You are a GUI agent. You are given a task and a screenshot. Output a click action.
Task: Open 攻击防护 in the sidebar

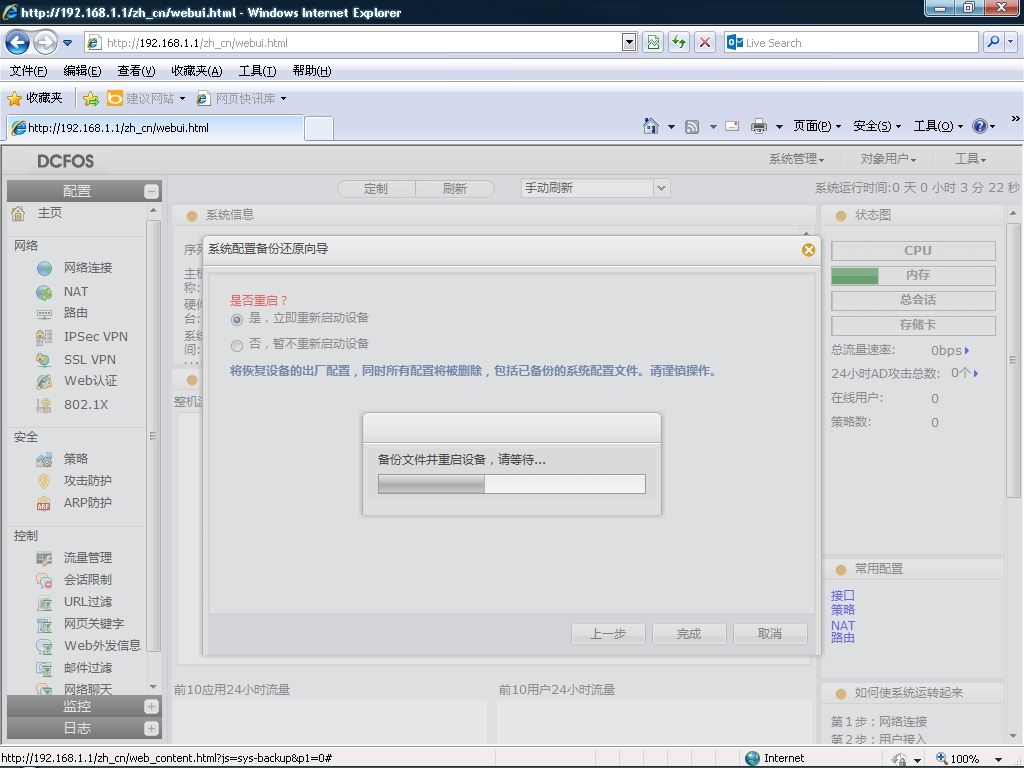pos(88,481)
